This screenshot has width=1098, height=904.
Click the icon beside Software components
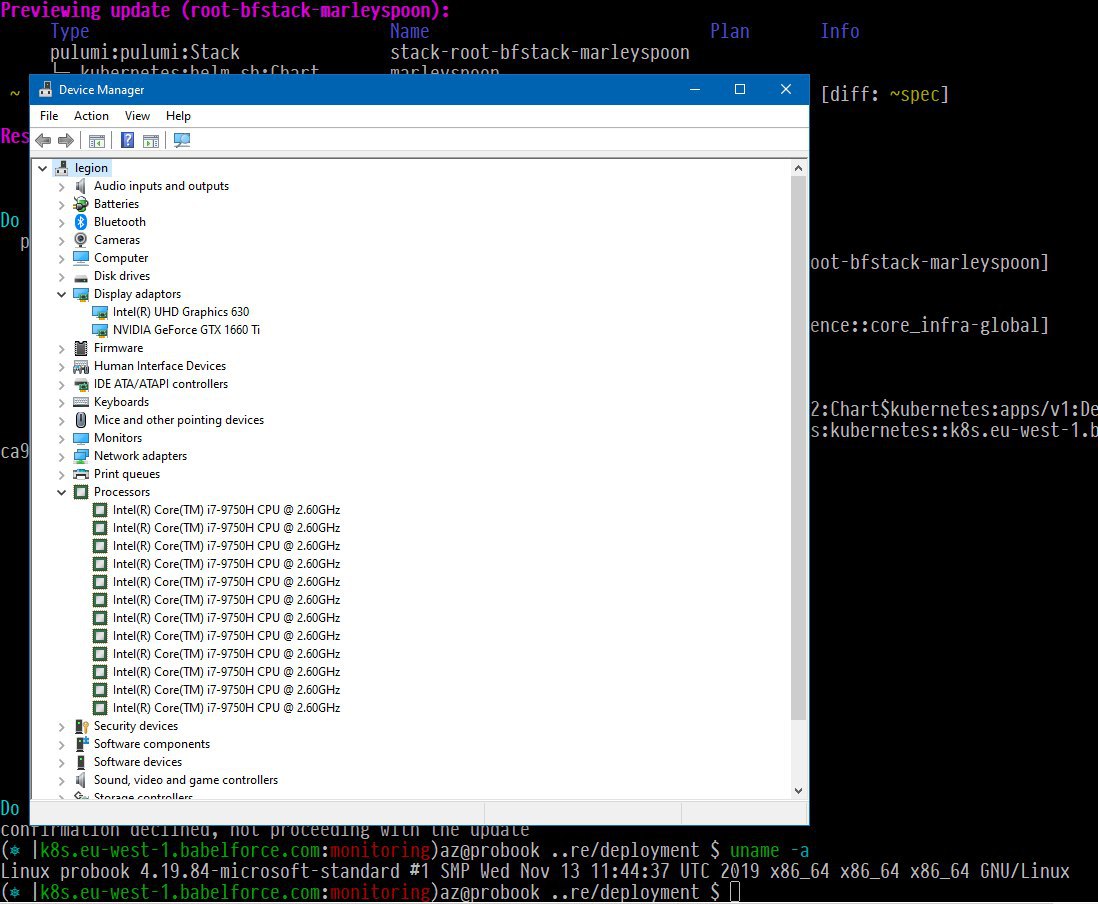pyautogui.click(x=81, y=744)
